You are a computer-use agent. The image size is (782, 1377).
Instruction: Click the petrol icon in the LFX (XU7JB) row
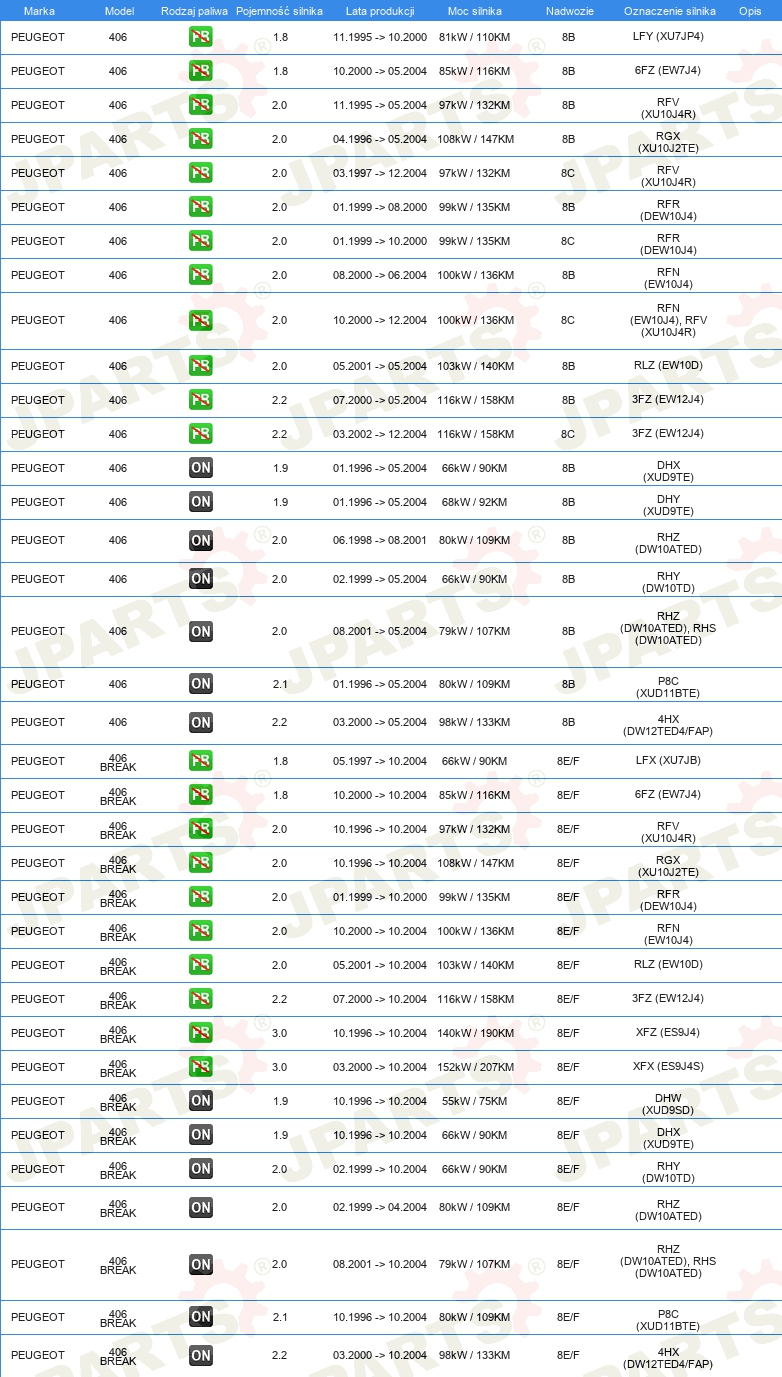pos(200,761)
